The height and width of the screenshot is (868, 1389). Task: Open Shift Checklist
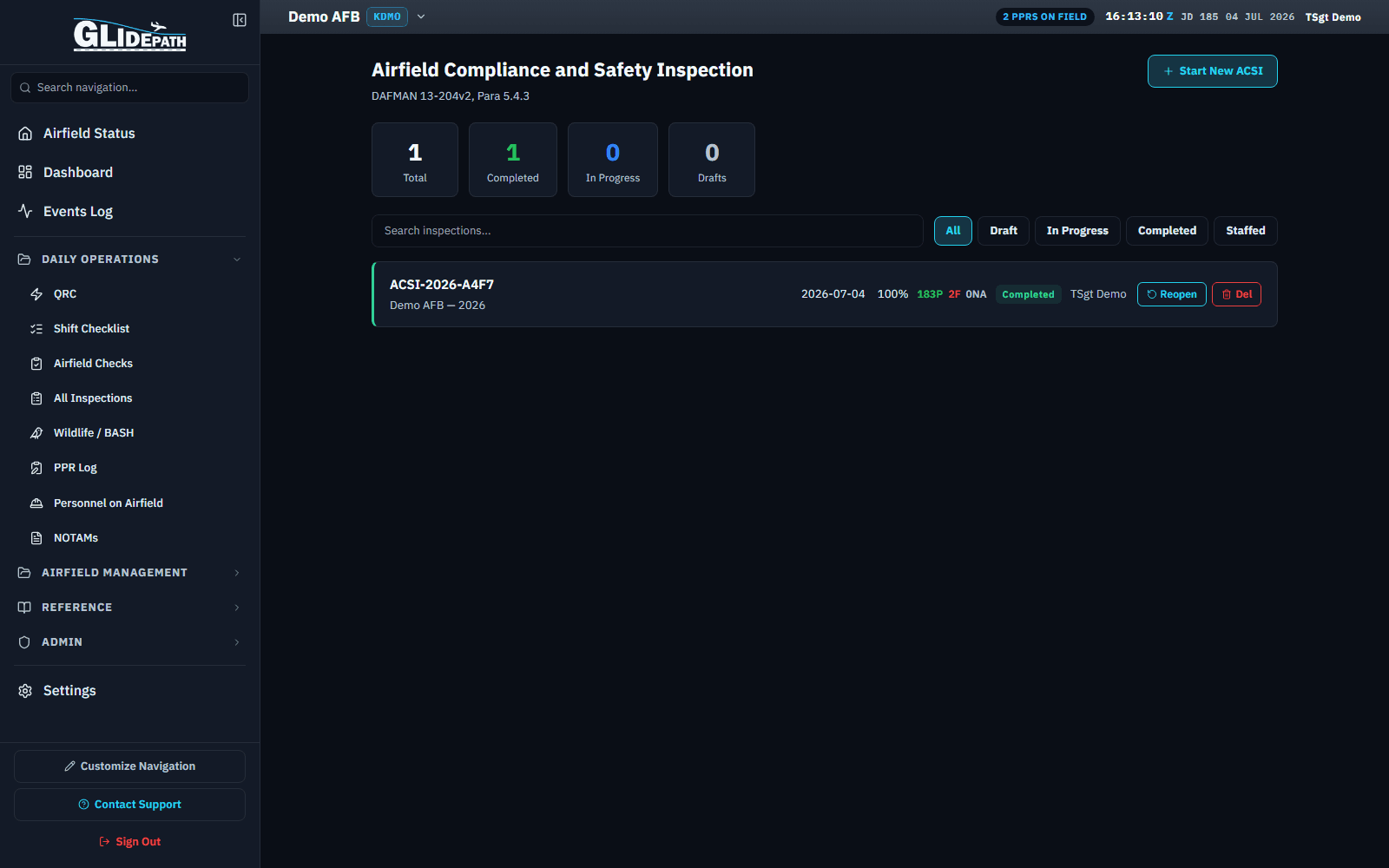[x=129, y=329]
